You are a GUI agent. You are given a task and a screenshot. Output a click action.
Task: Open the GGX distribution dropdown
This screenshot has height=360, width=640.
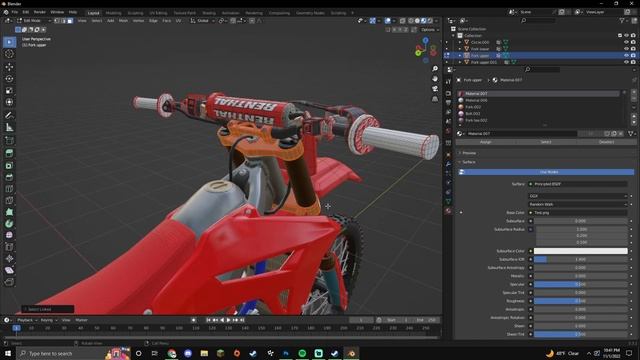click(578, 196)
